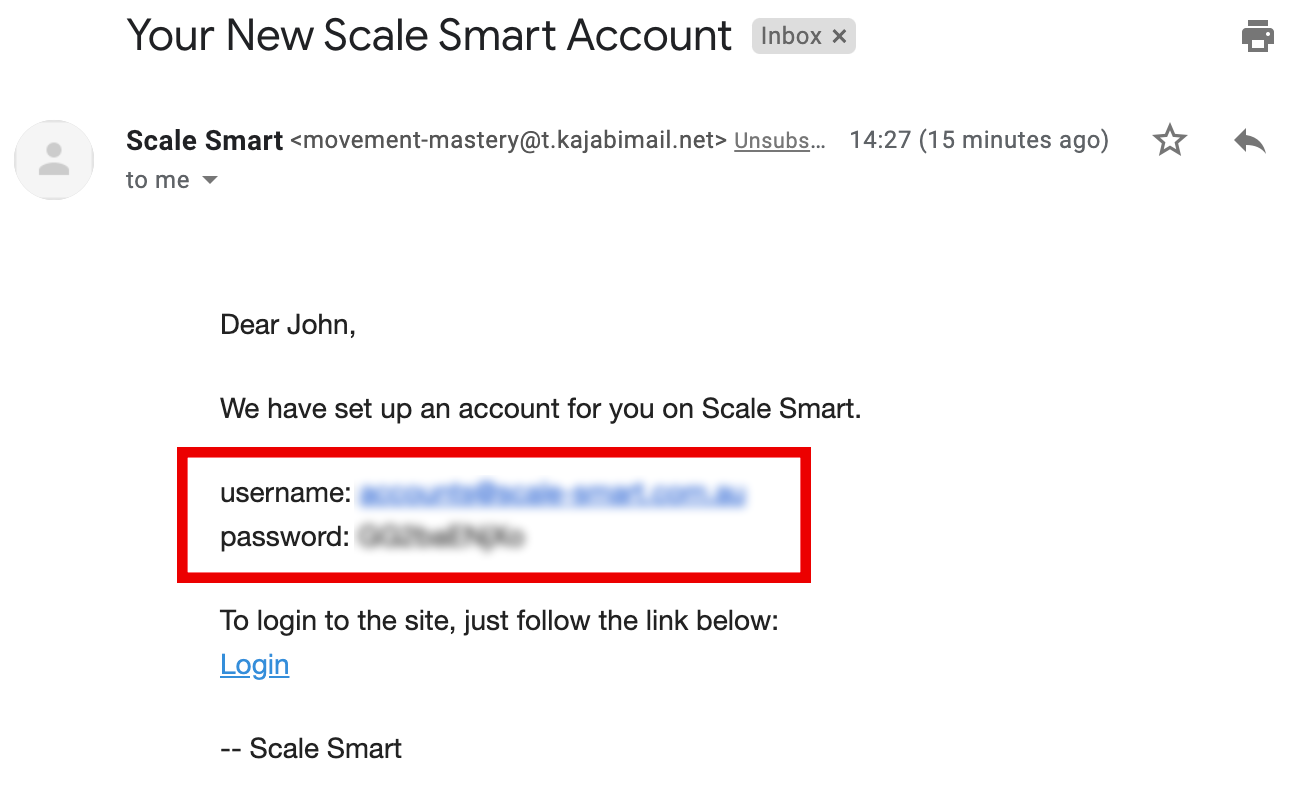Open the Login link
The width and height of the screenshot is (1298, 794).
click(254, 665)
